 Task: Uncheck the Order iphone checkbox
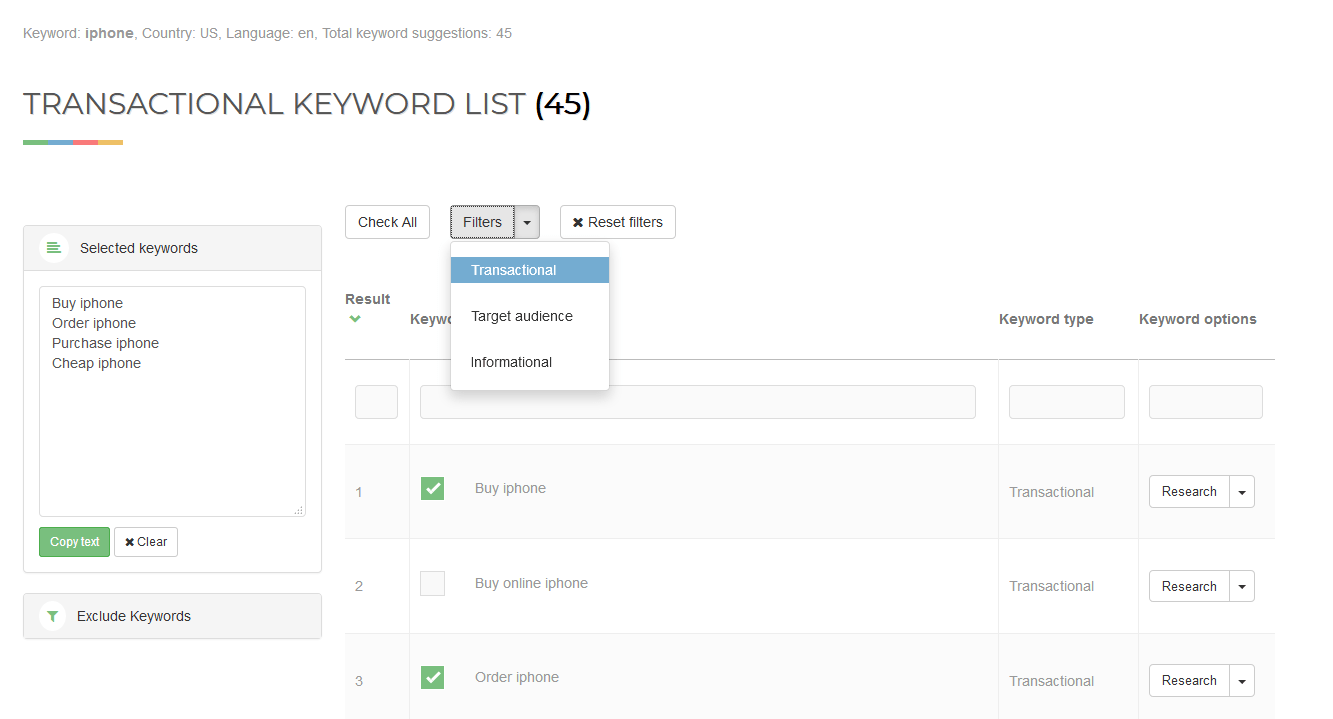[x=432, y=677]
